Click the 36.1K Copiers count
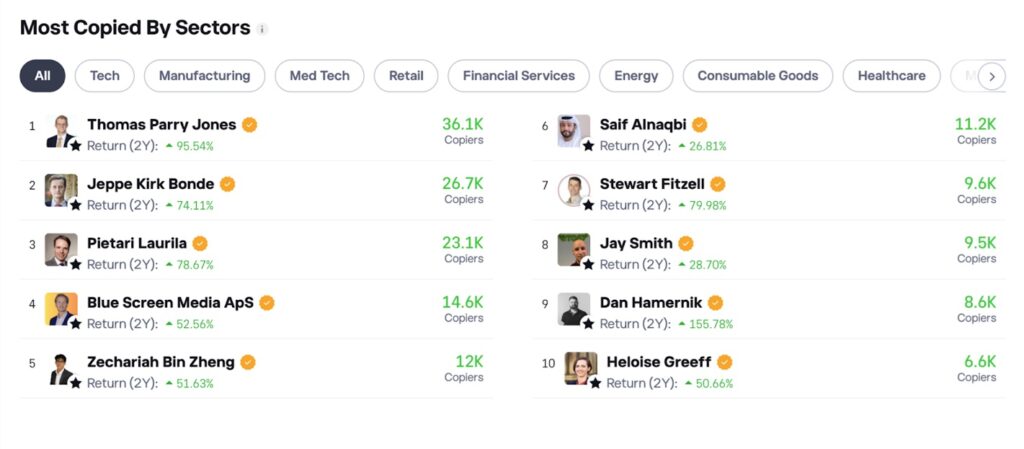The image size is (1024, 449). [x=462, y=125]
